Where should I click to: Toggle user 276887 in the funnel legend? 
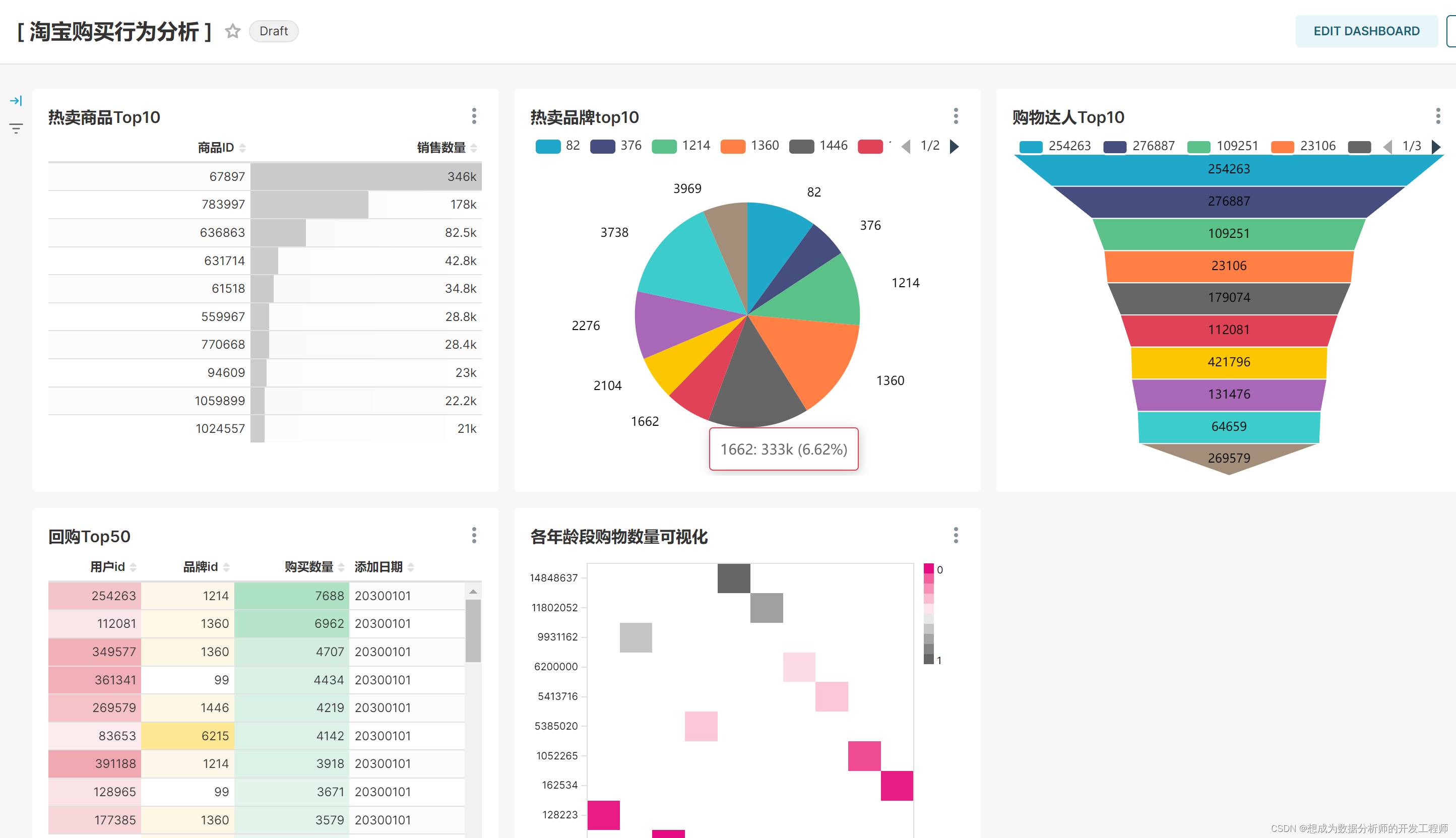(1138, 146)
